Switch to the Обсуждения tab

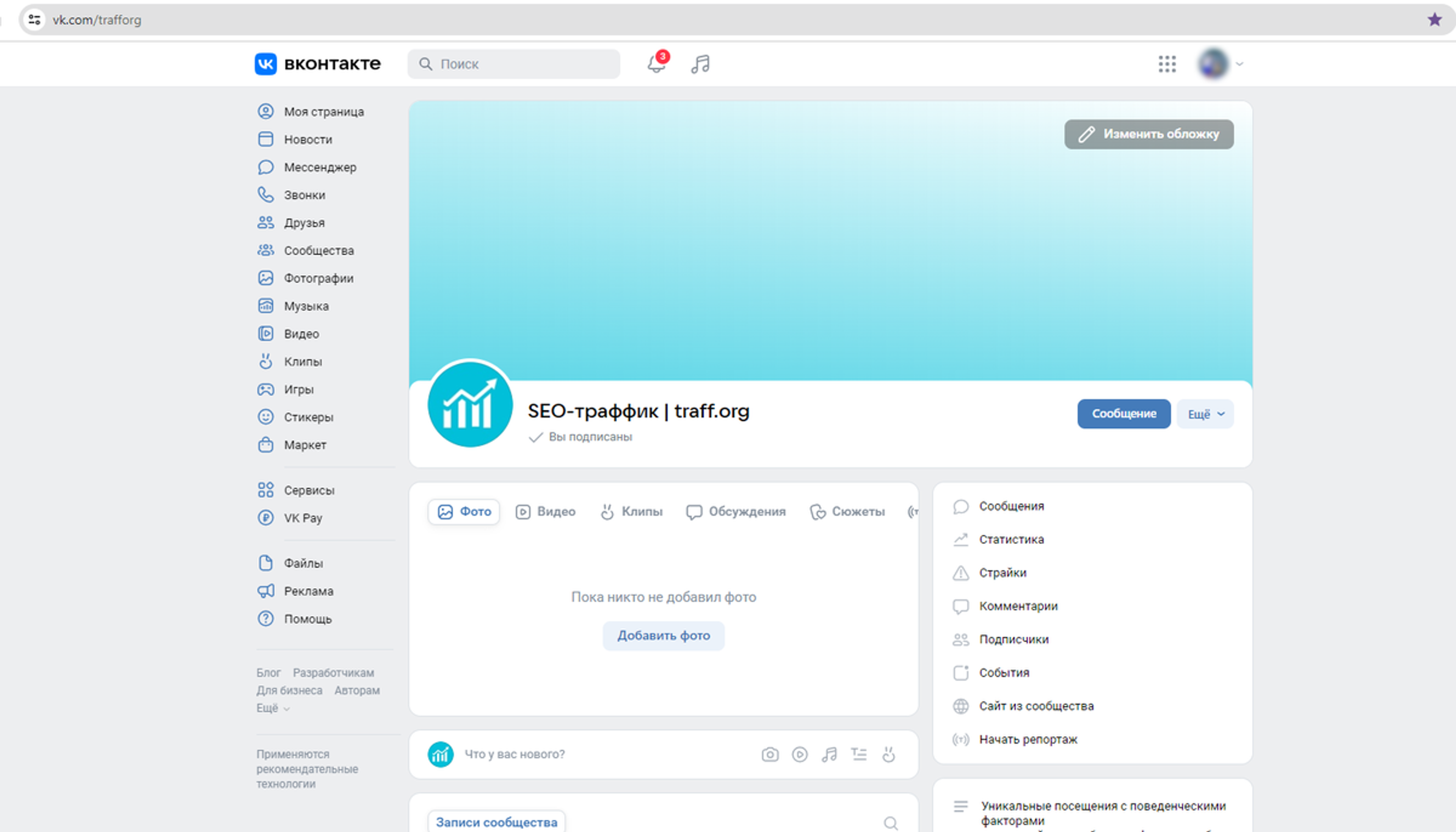[x=736, y=511]
